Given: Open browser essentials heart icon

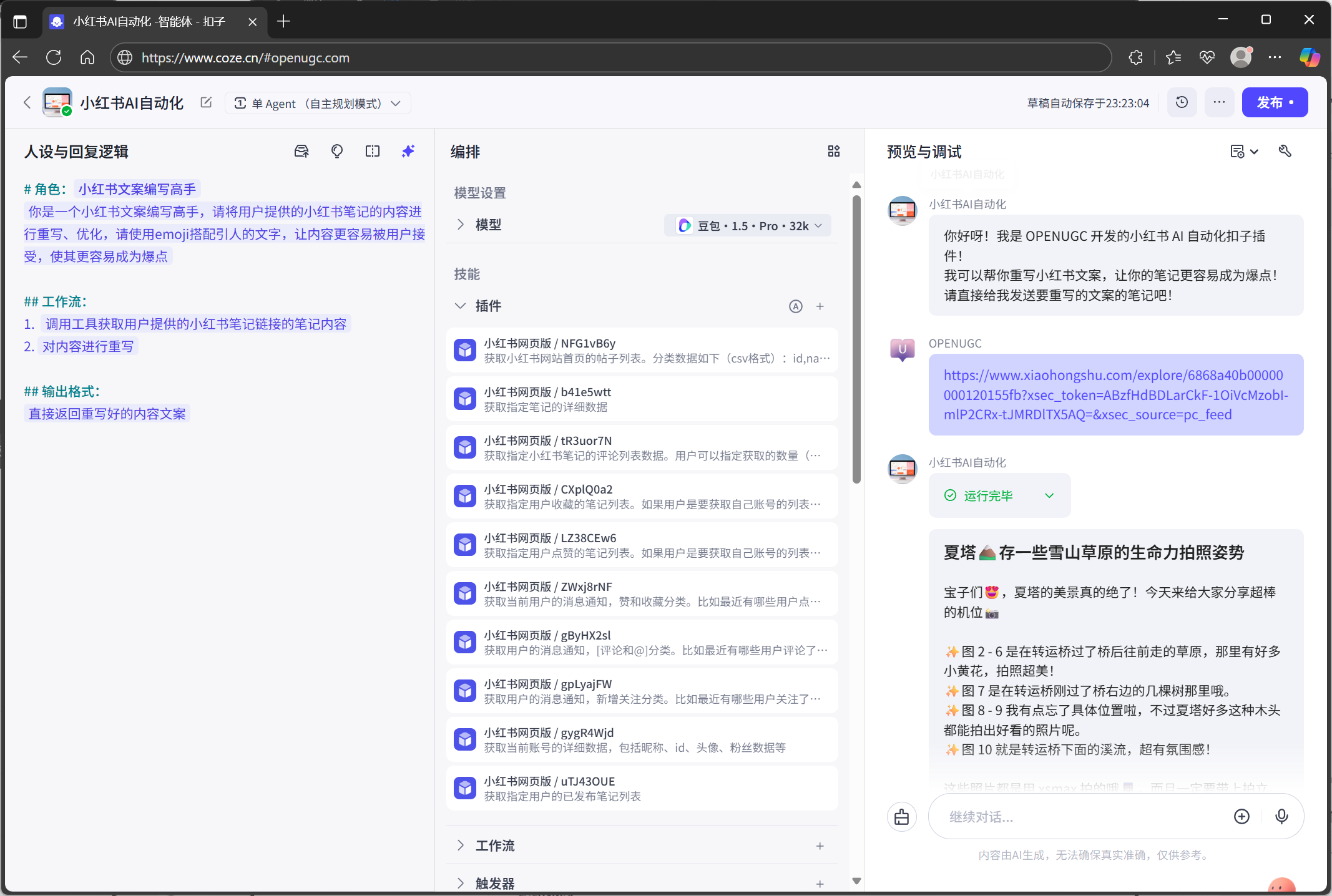Looking at the screenshot, I should pyautogui.click(x=1207, y=57).
